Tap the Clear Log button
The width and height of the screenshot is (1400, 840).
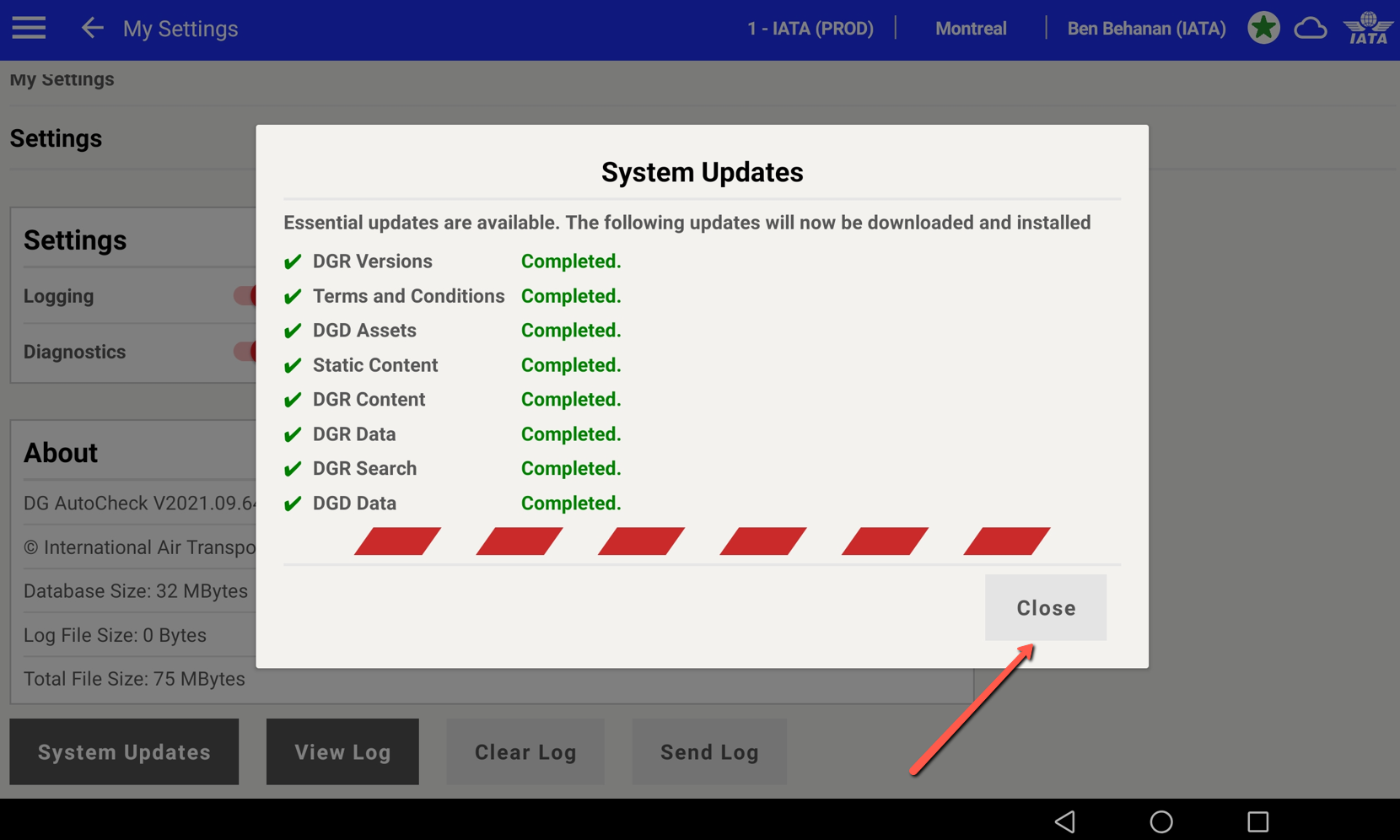click(525, 751)
